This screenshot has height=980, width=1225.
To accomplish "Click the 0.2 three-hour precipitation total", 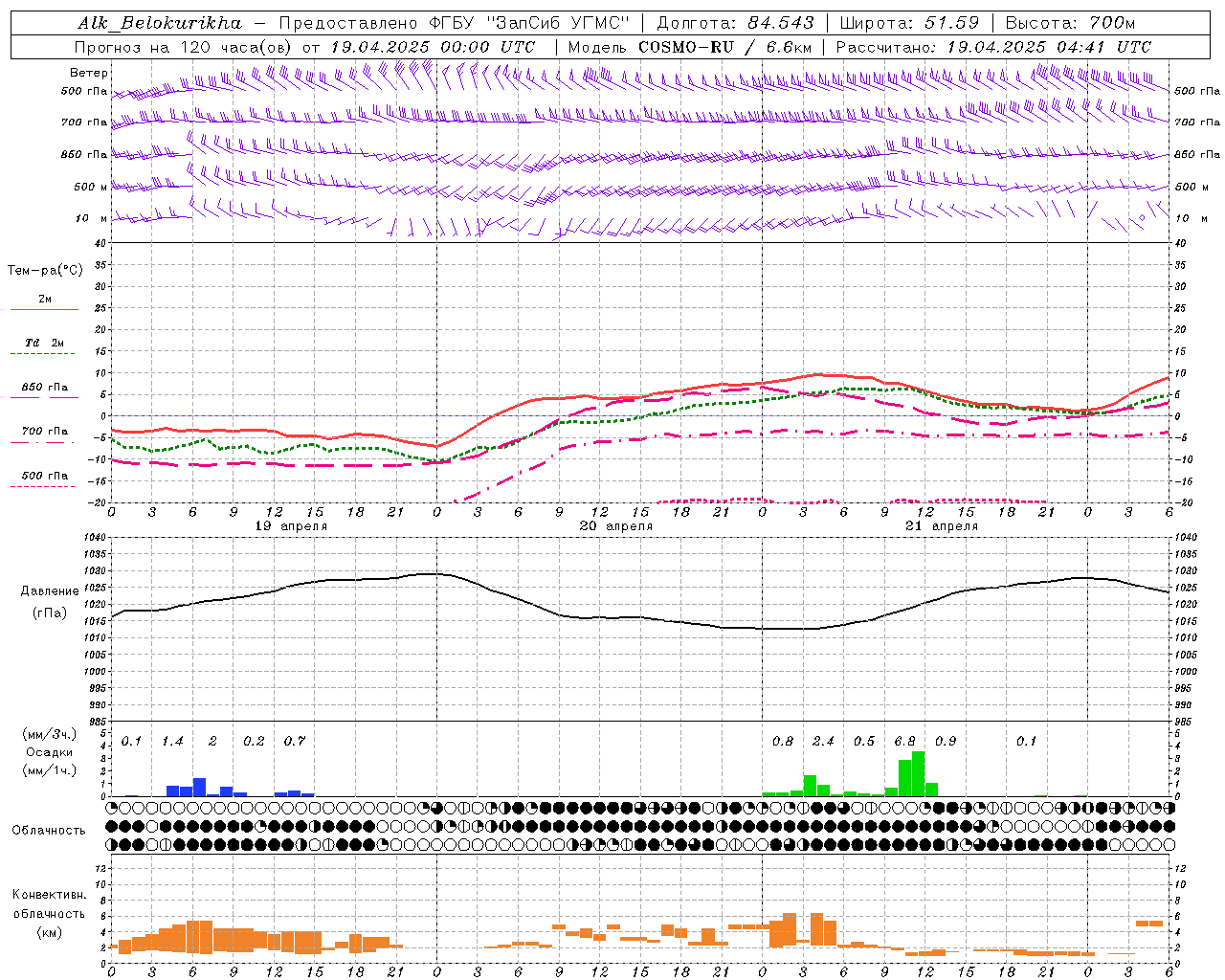I will (254, 742).
